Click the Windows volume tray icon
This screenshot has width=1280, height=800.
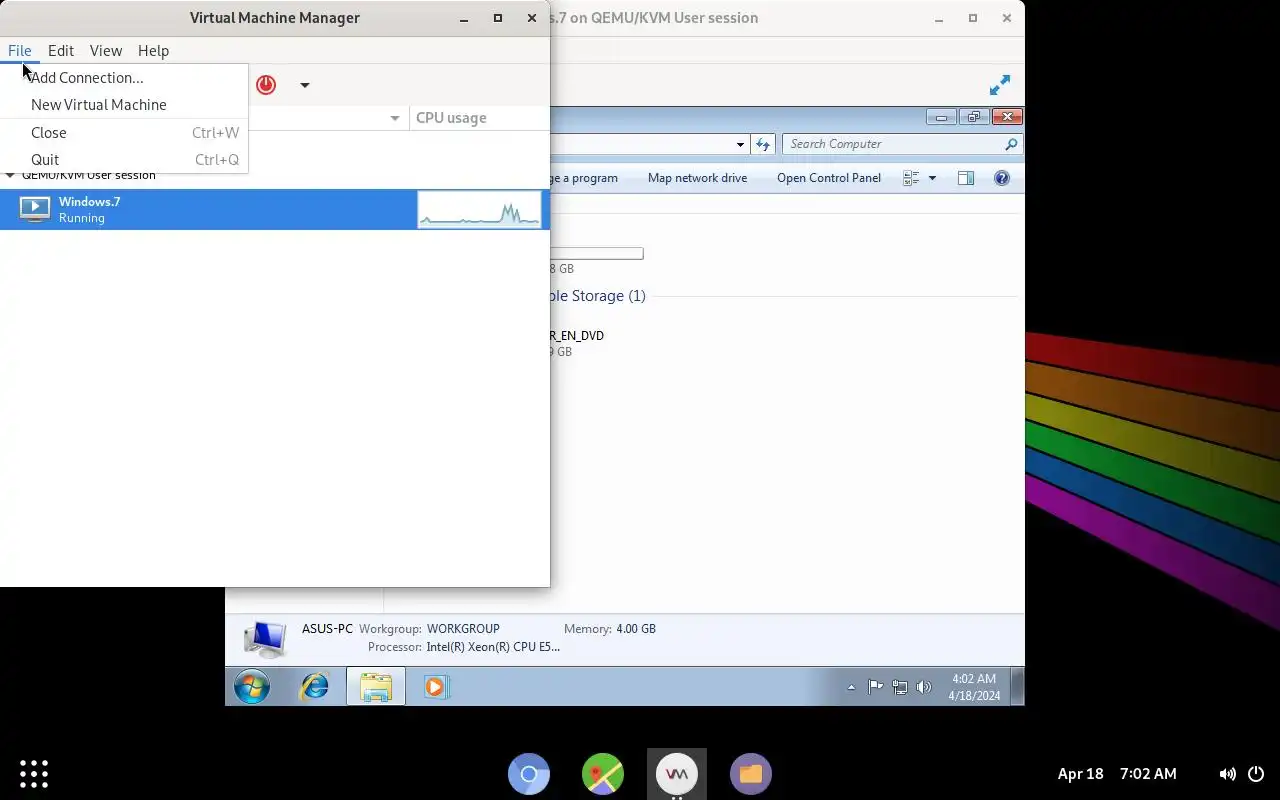coord(923,687)
